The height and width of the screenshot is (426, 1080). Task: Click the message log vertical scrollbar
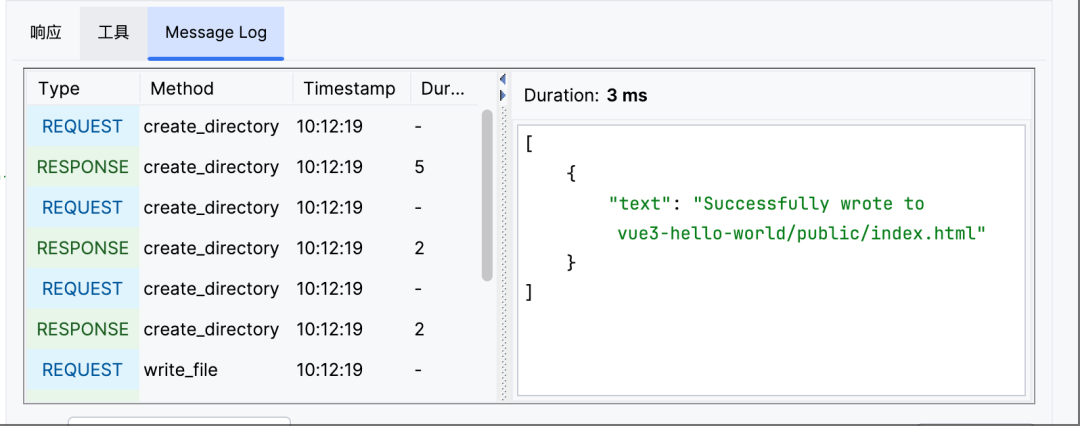pyautogui.click(x=487, y=195)
